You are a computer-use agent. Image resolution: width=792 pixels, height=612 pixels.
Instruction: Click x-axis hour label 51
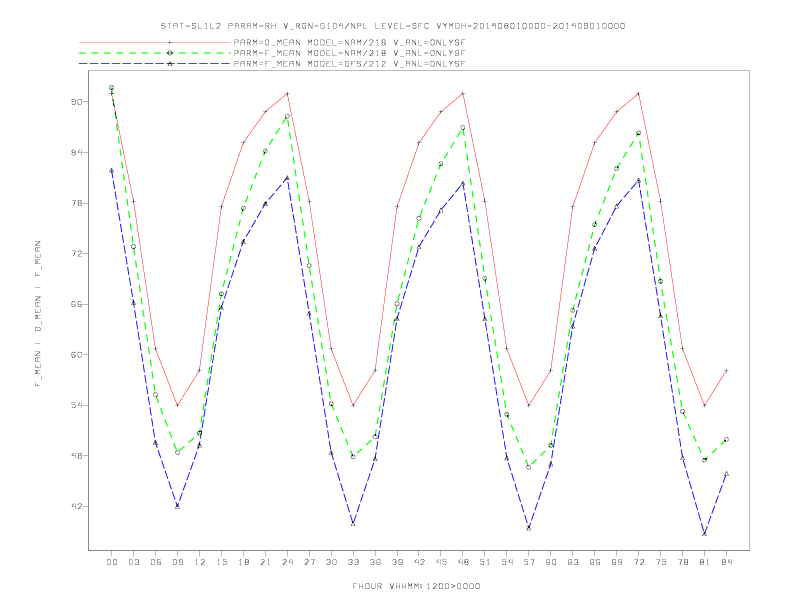click(x=485, y=562)
